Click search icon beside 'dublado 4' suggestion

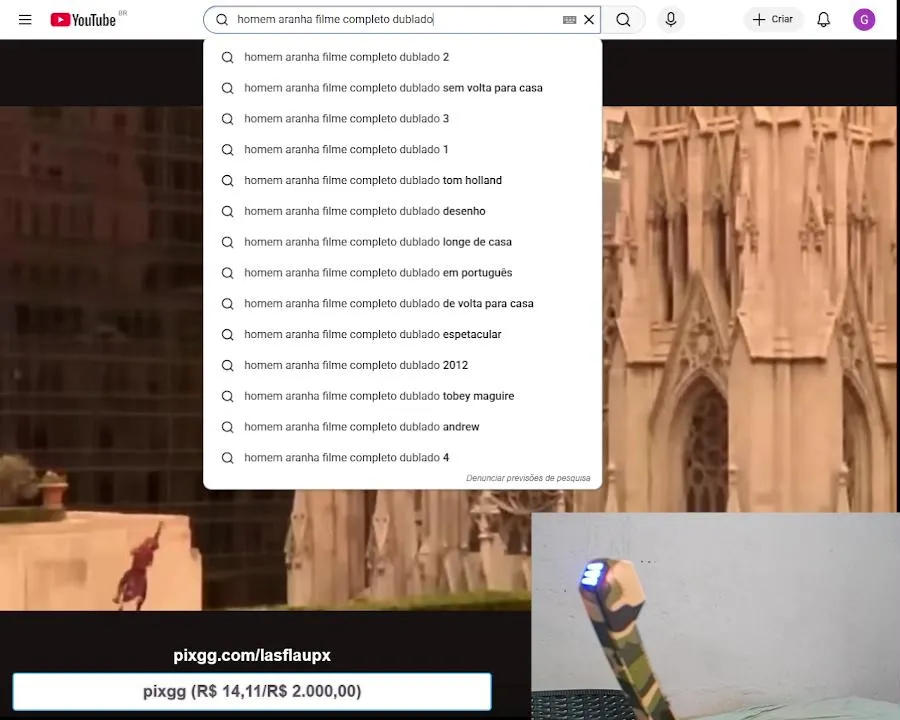[x=228, y=458]
